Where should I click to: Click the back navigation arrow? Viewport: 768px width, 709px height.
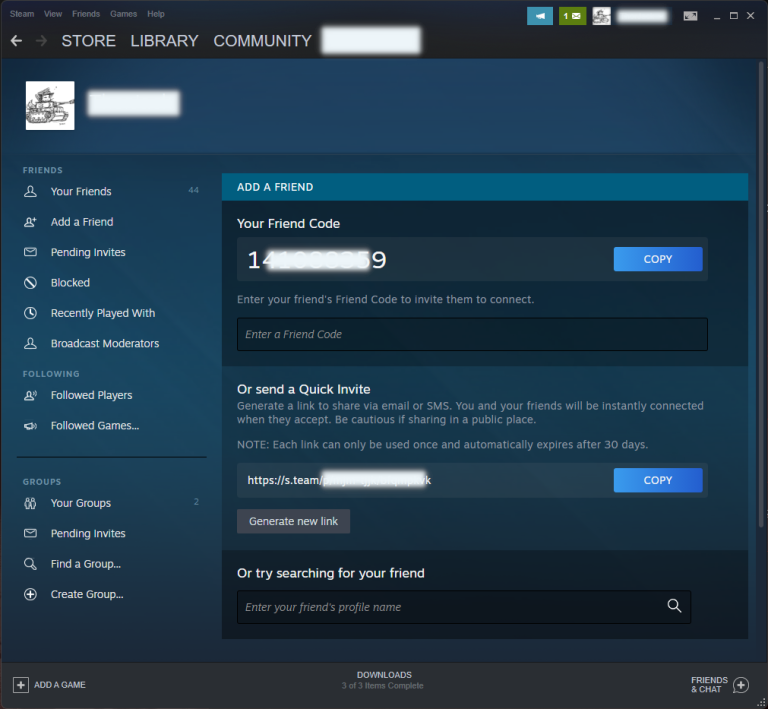point(16,41)
